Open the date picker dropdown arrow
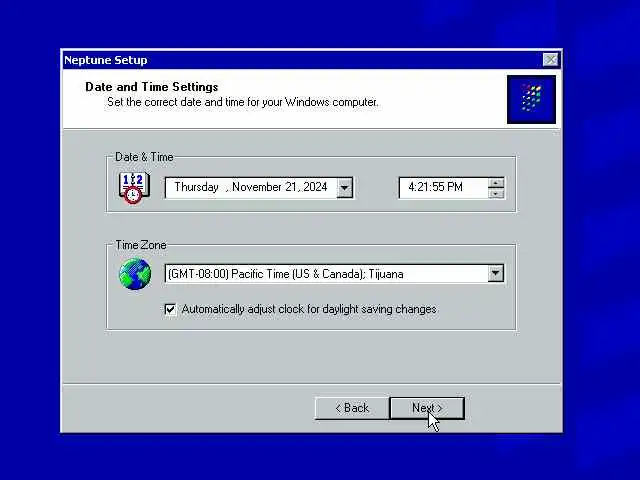This screenshot has height=480, width=640. tap(345, 188)
